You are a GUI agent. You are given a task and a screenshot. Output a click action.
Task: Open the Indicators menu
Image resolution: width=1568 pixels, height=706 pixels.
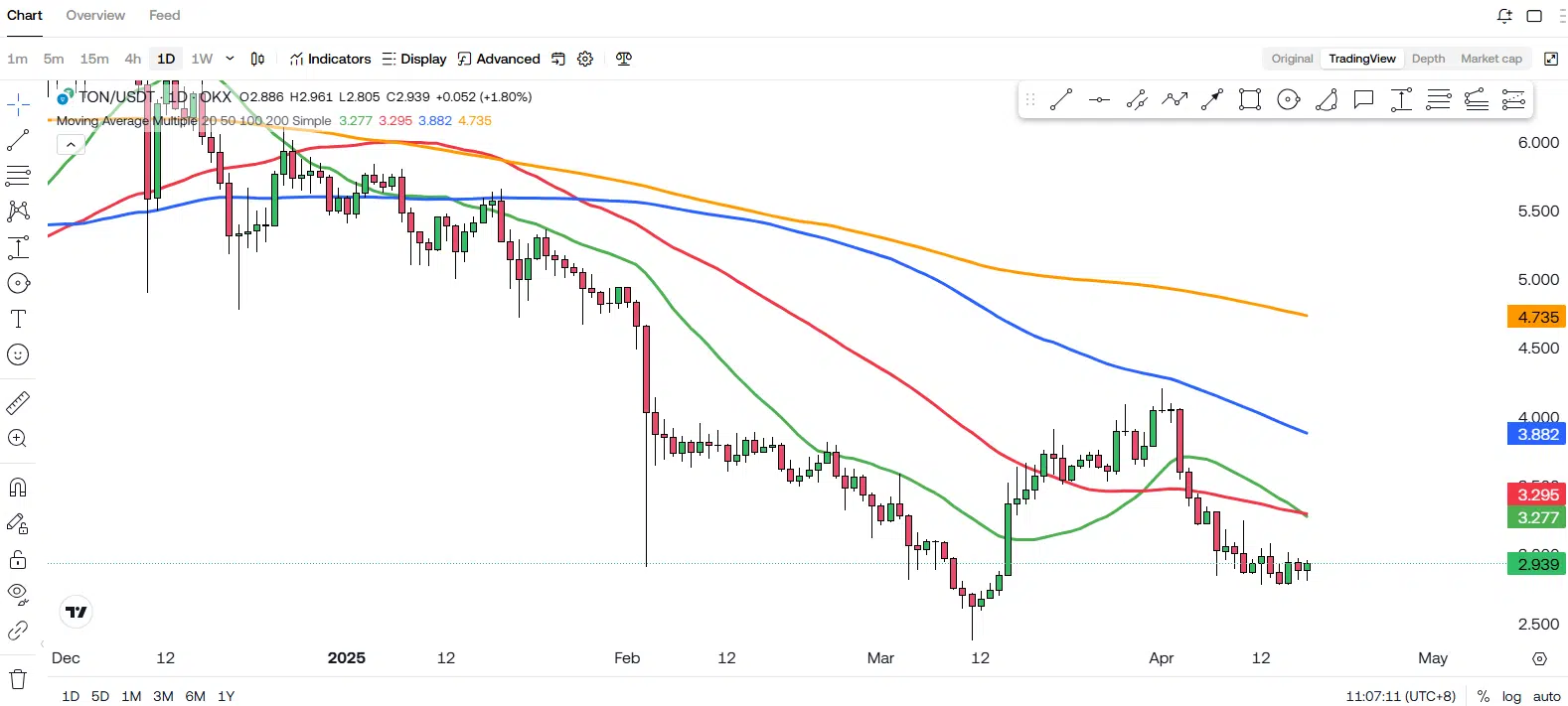click(330, 59)
